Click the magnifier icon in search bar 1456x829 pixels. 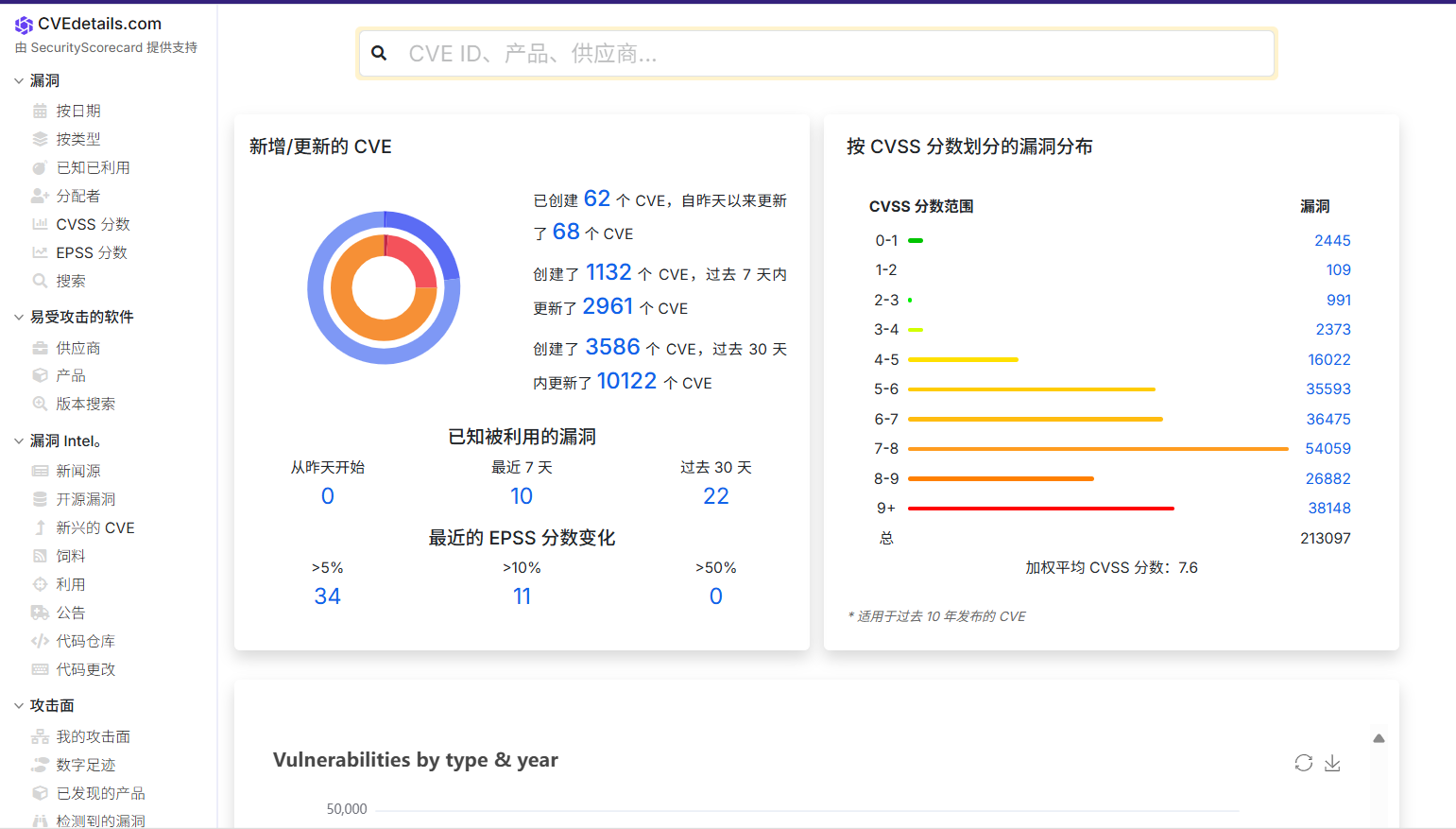click(x=379, y=53)
